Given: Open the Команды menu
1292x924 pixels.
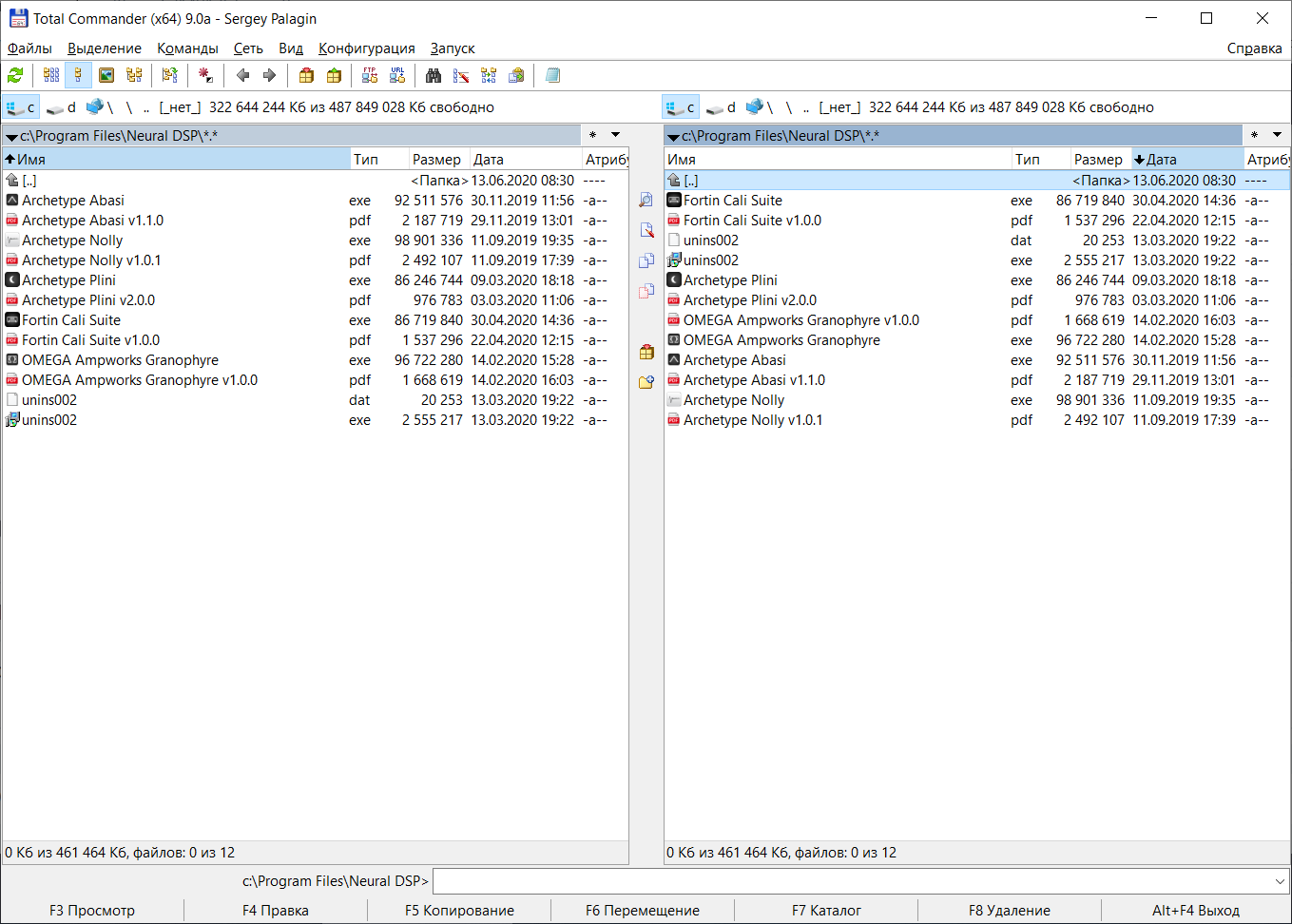Looking at the screenshot, I should [187, 48].
